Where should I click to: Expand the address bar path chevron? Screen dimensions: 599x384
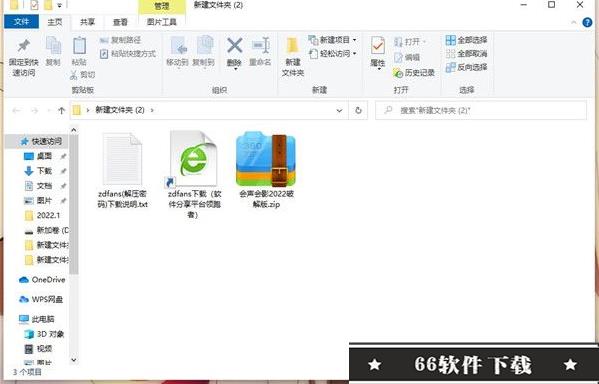[152, 110]
